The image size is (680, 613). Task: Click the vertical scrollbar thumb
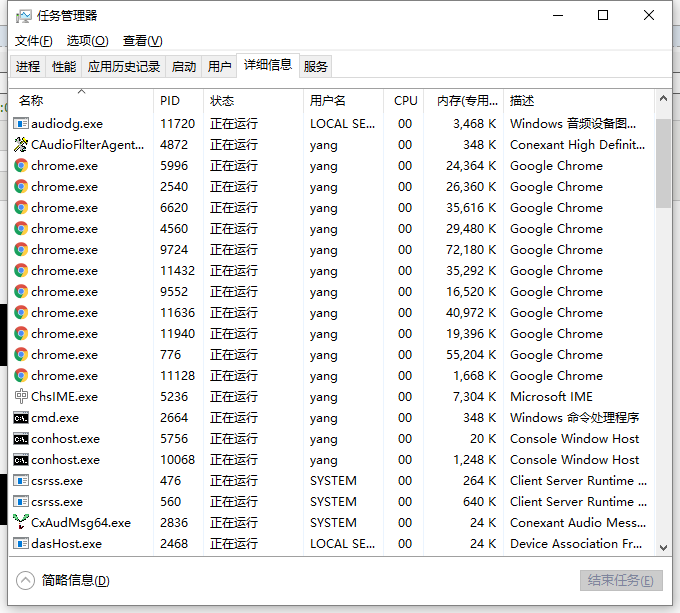663,163
